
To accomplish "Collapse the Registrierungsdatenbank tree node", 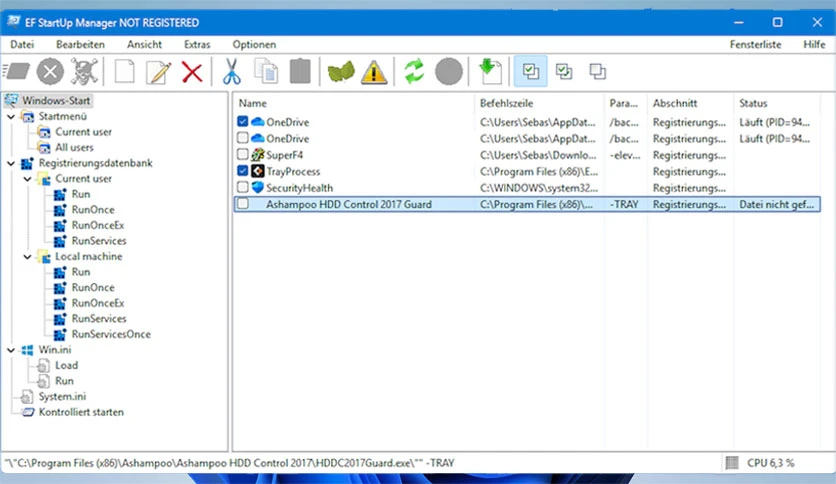I will 11,163.
